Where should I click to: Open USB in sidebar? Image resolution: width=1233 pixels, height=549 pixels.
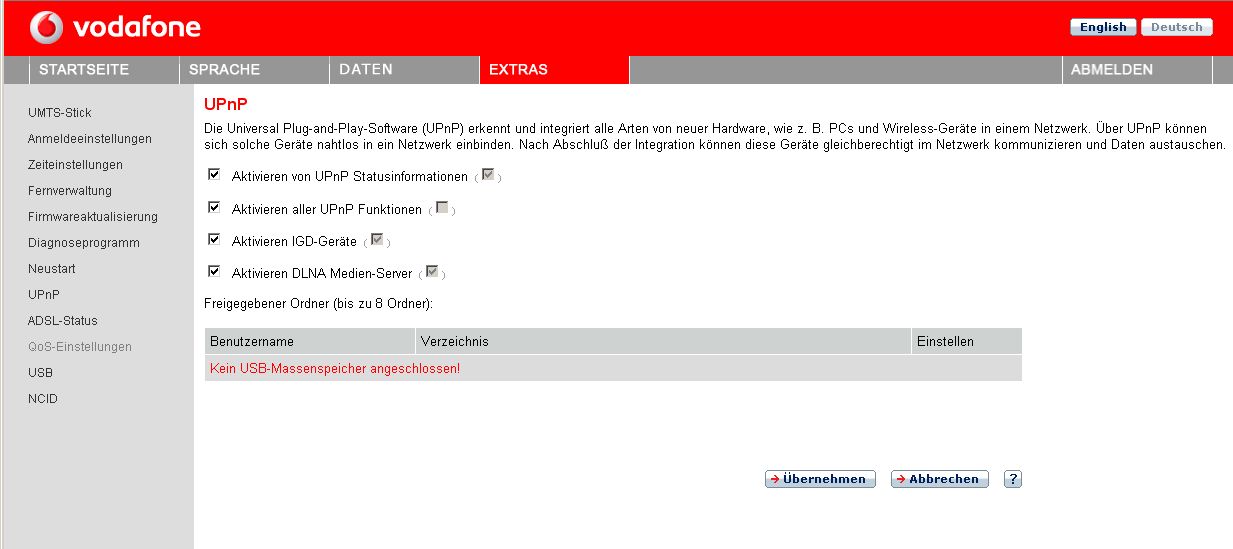pos(41,373)
